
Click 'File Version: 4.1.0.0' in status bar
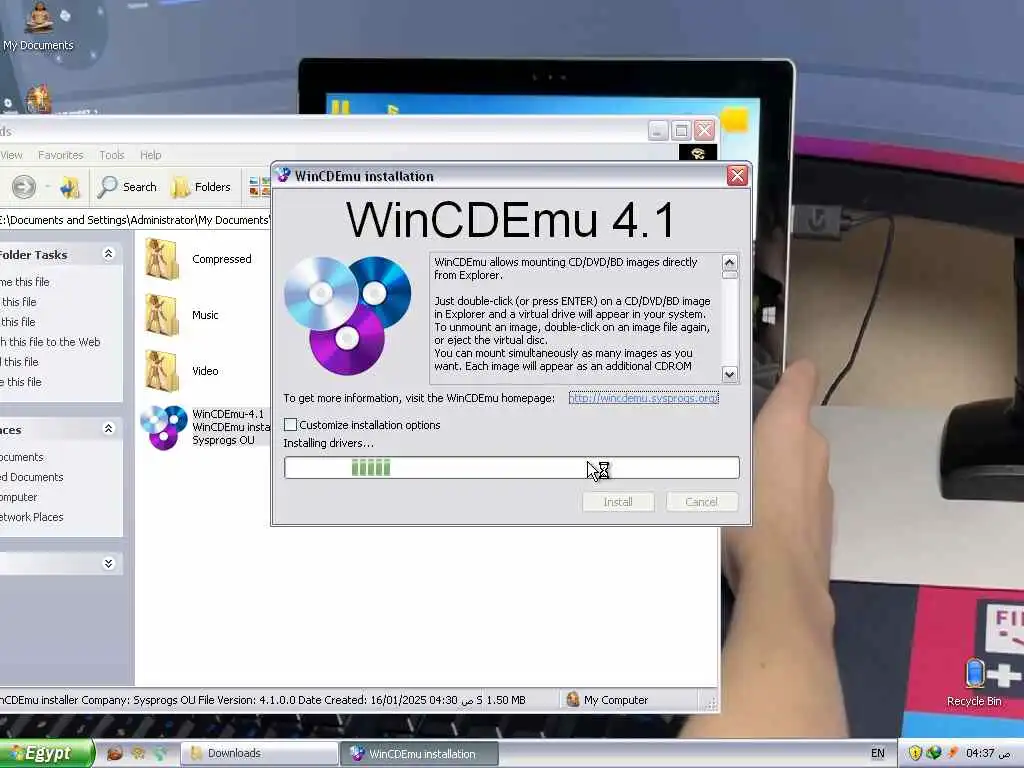point(246,700)
